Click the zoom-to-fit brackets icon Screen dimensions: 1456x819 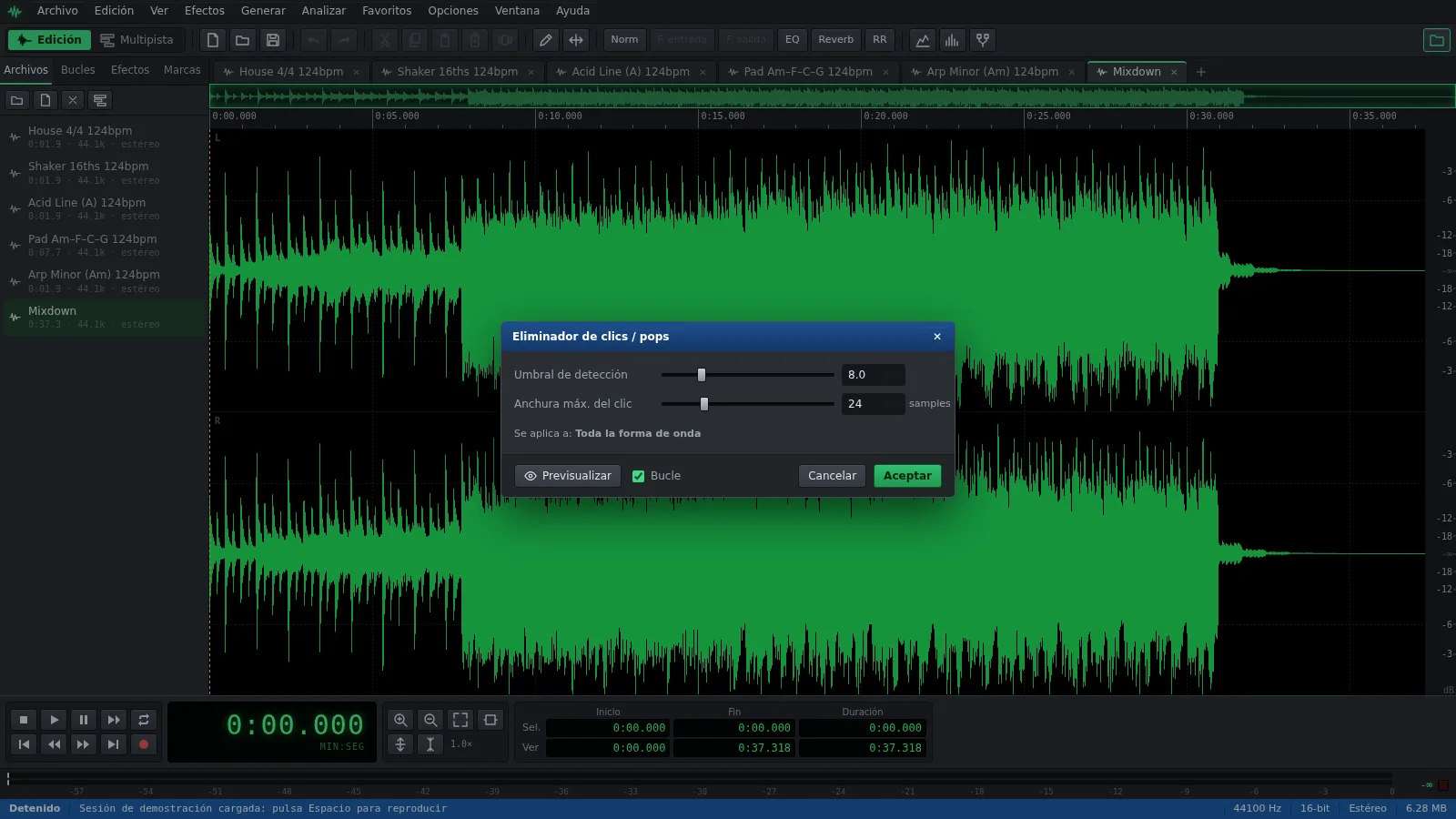pyautogui.click(x=460, y=720)
